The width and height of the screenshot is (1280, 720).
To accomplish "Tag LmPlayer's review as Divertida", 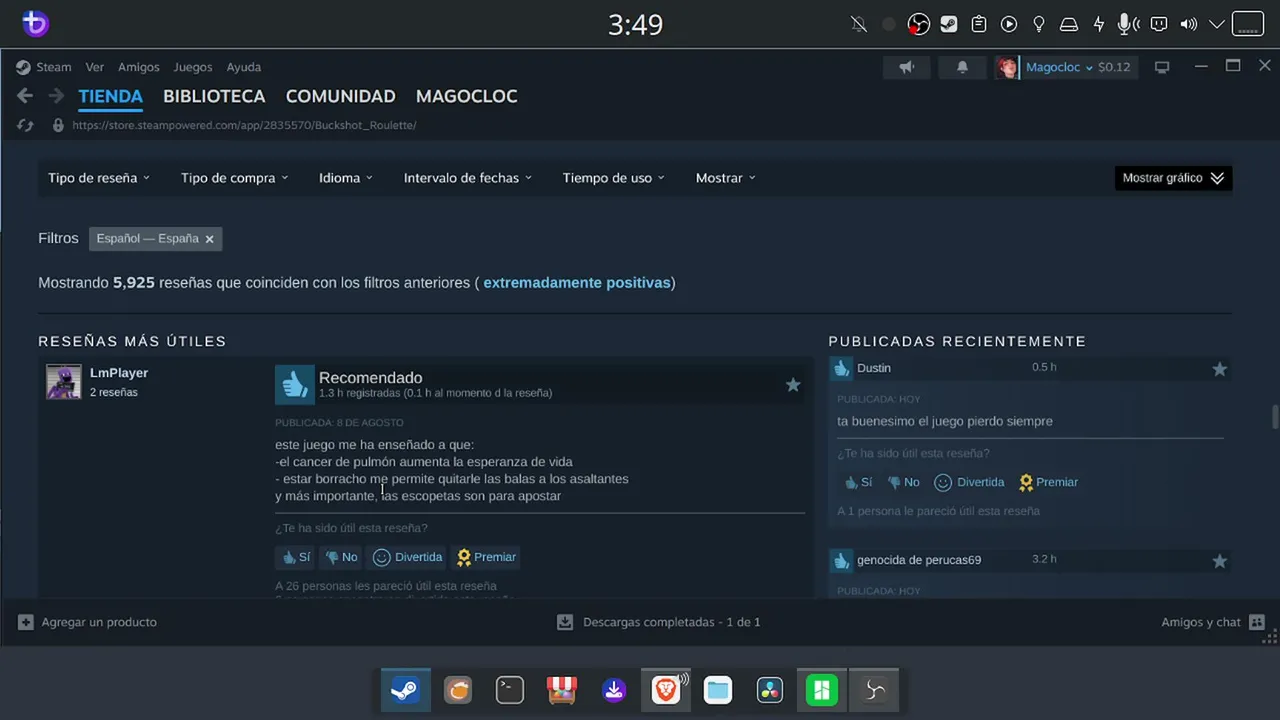I will (407, 557).
